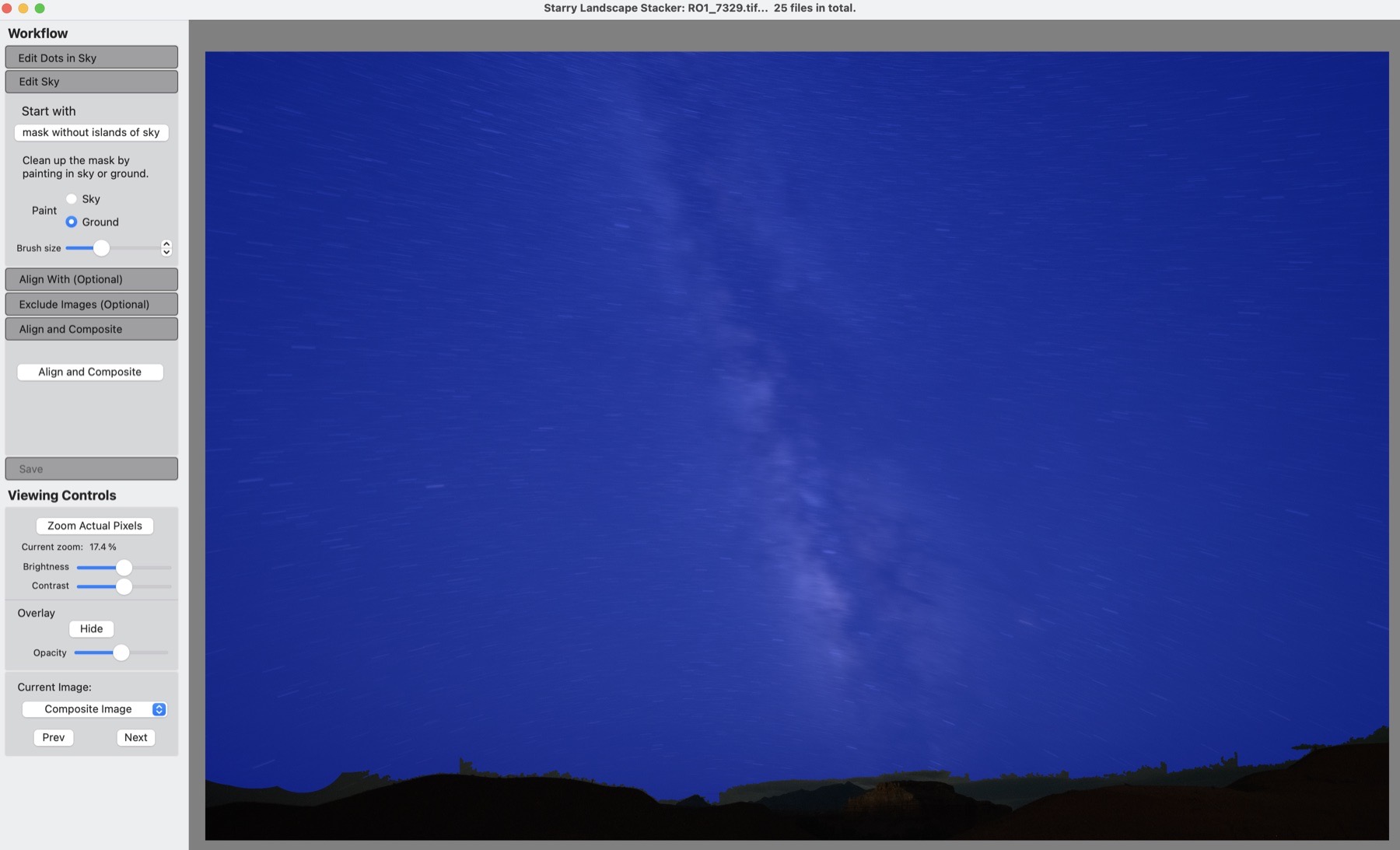Hide the overlay with Hide button
Image resolution: width=1400 pixels, height=850 pixels.
point(91,628)
